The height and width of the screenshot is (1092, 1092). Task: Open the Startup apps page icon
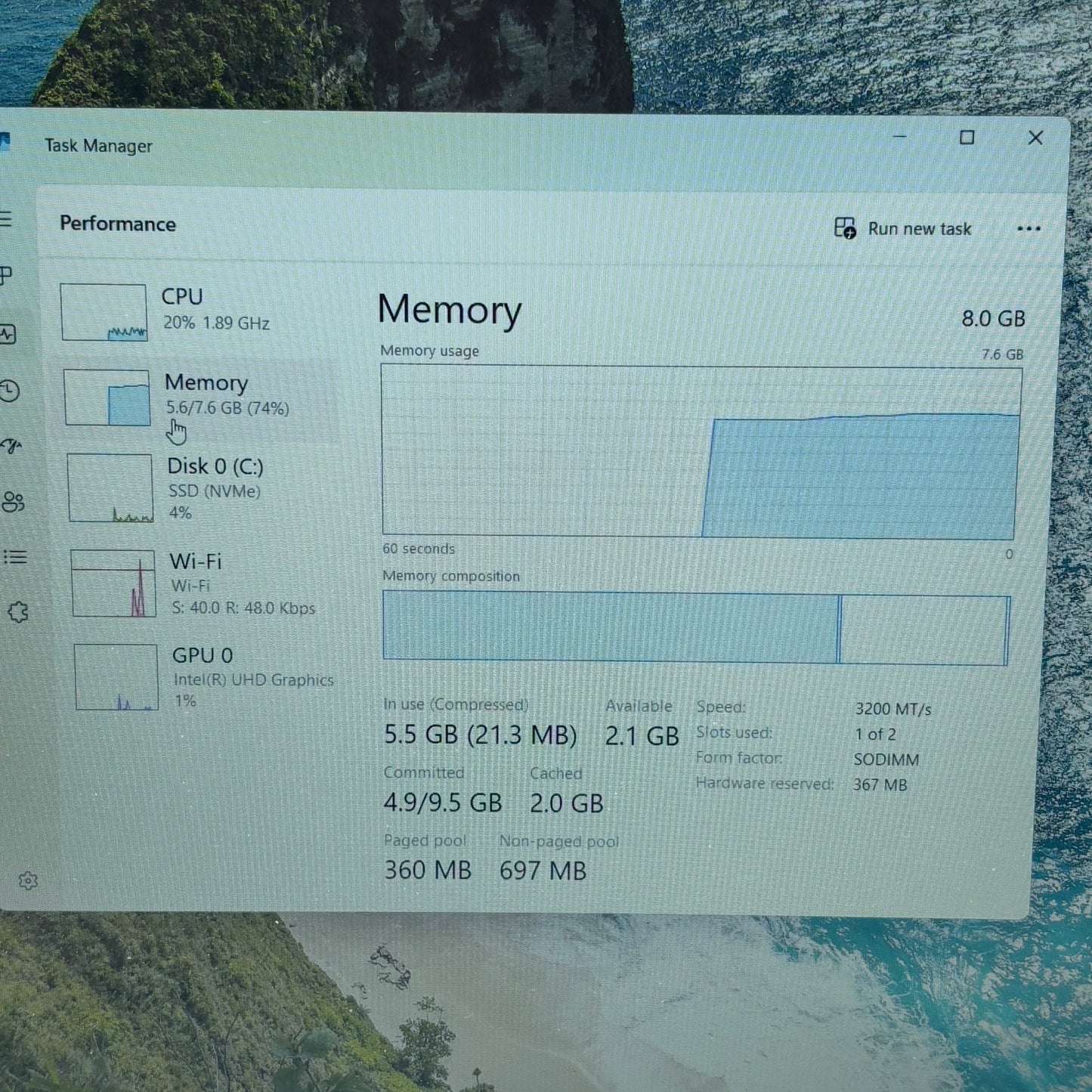[11, 447]
